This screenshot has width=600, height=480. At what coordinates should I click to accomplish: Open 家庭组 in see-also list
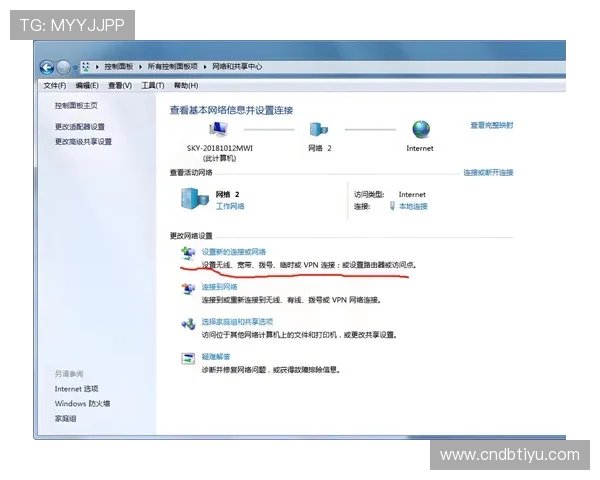coord(65,419)
